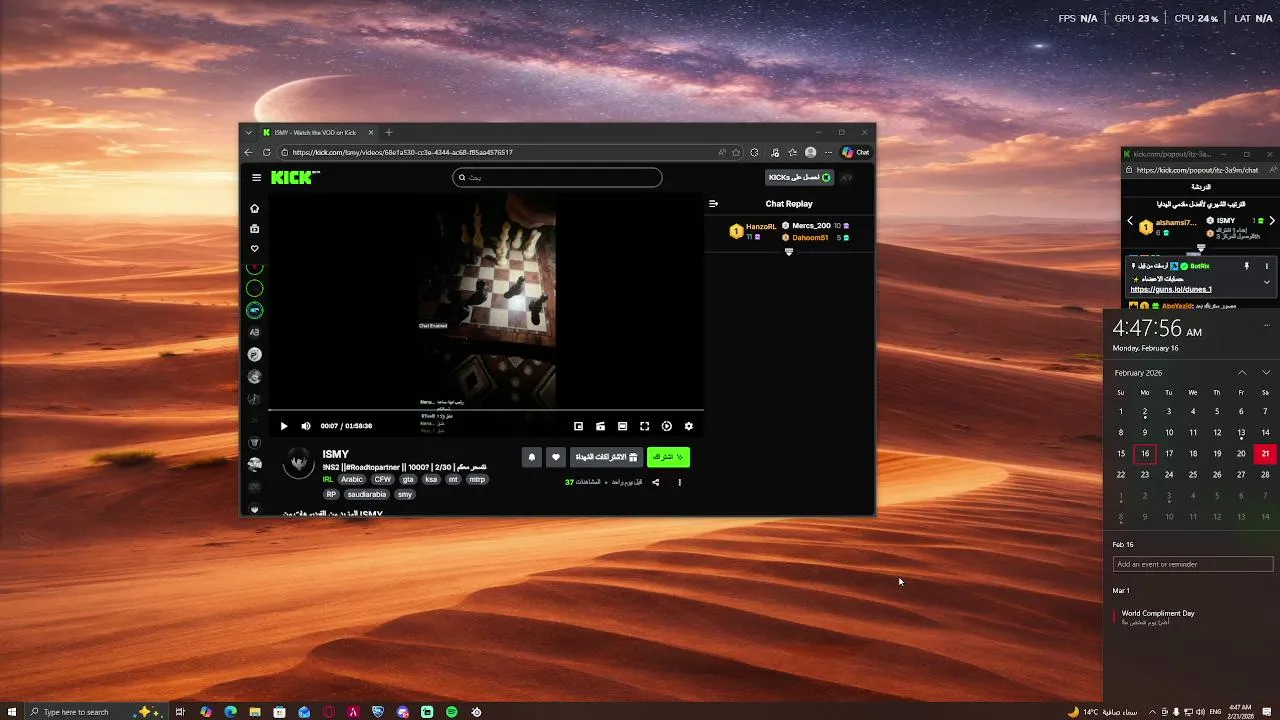The height and width of the screenshot is (720, 1280).
Task: Select February 16 in the calendar
Action: click(1145, 453)
